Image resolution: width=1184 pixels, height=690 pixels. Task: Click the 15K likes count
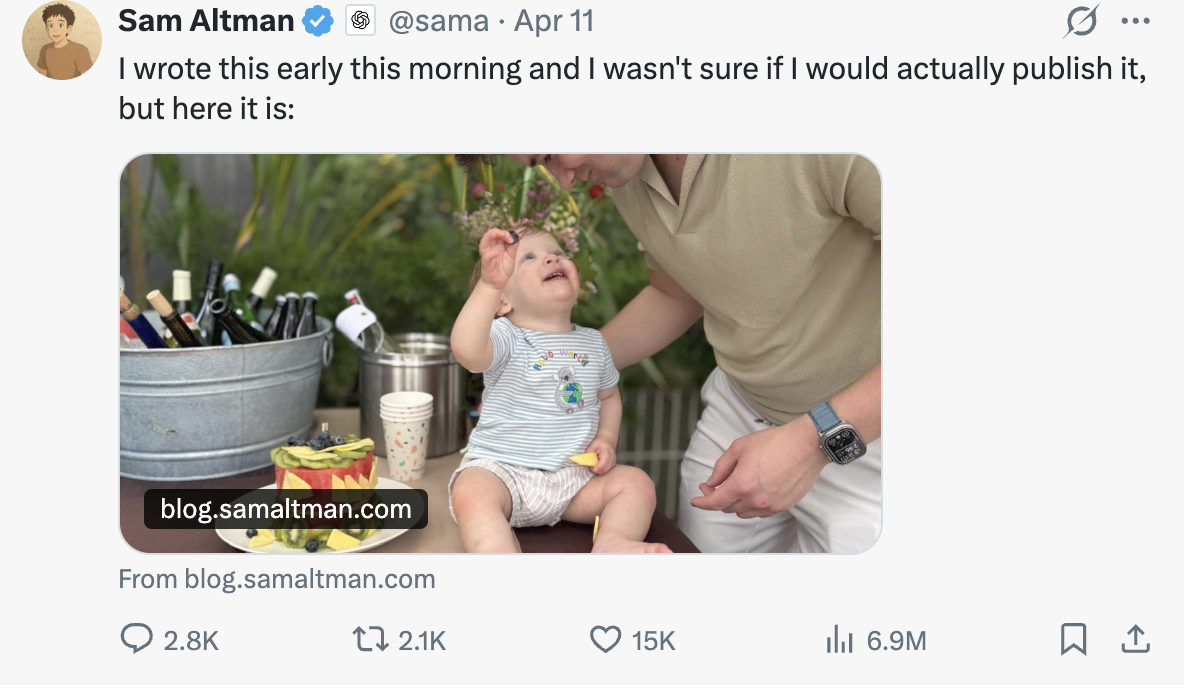(x=654, y=641)
